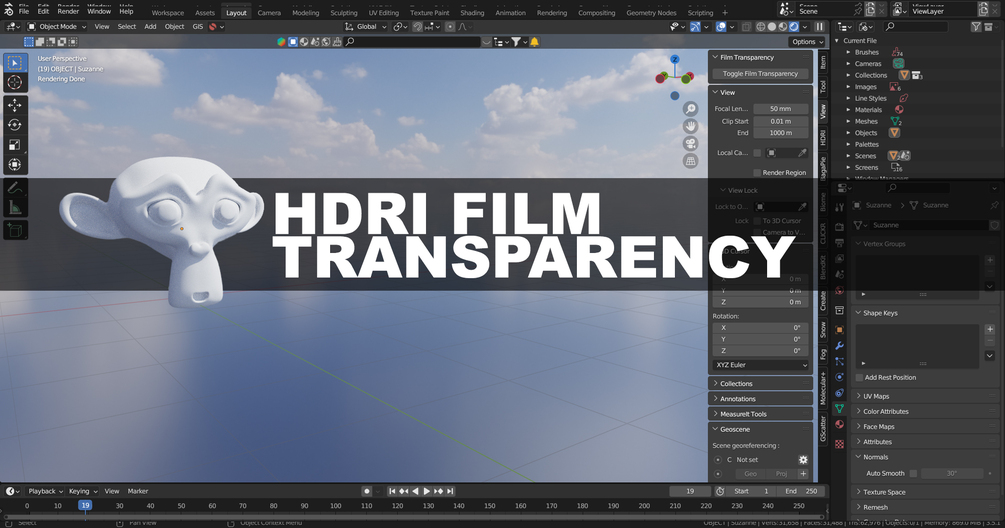1005x528 pixels.
Task: Open the Material properties tab icon
Action: [x=840, y=424]
